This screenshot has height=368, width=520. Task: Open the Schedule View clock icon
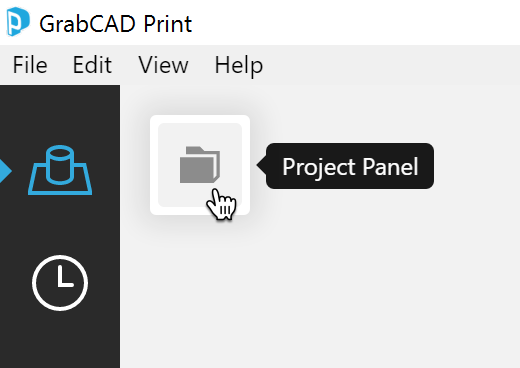coord(60,283)
